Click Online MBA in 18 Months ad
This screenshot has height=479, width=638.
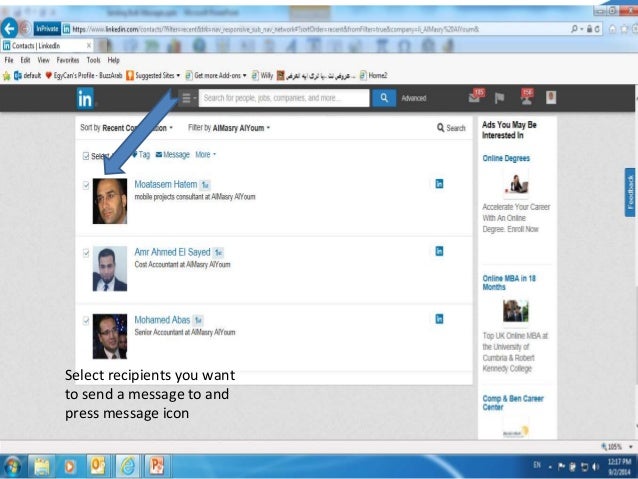[x=509, y=282]
